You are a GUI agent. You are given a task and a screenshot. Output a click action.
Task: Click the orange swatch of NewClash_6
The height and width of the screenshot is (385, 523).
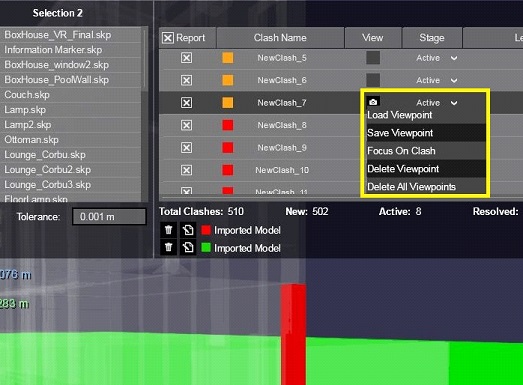(x=228, y=80)
